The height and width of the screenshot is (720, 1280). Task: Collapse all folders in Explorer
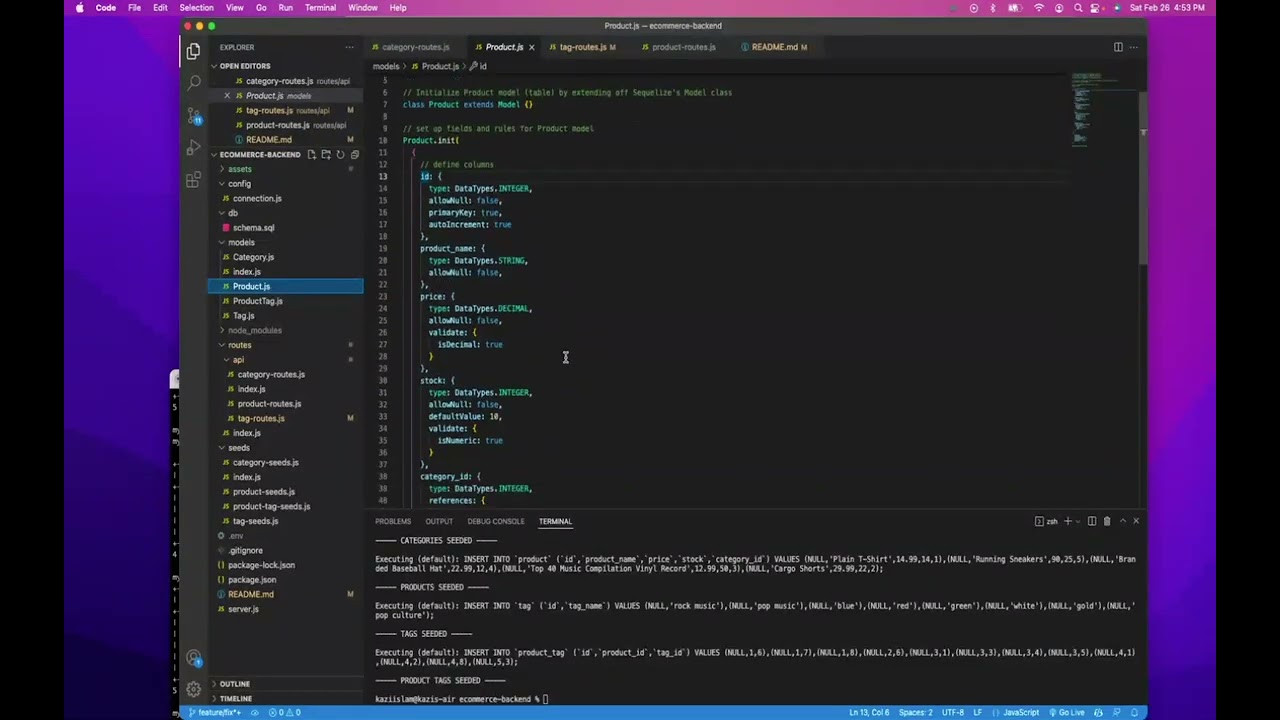(x=354, y=154)
